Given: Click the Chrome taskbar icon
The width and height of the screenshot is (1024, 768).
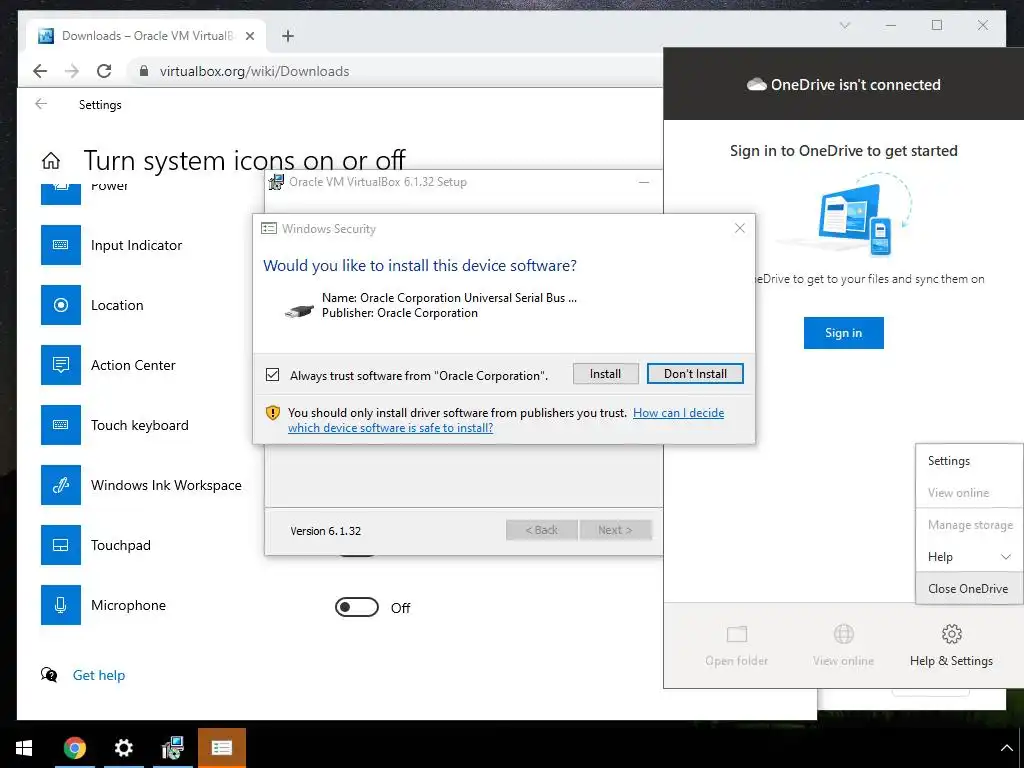Looking at the screenshot, I should tap(75, 748).
